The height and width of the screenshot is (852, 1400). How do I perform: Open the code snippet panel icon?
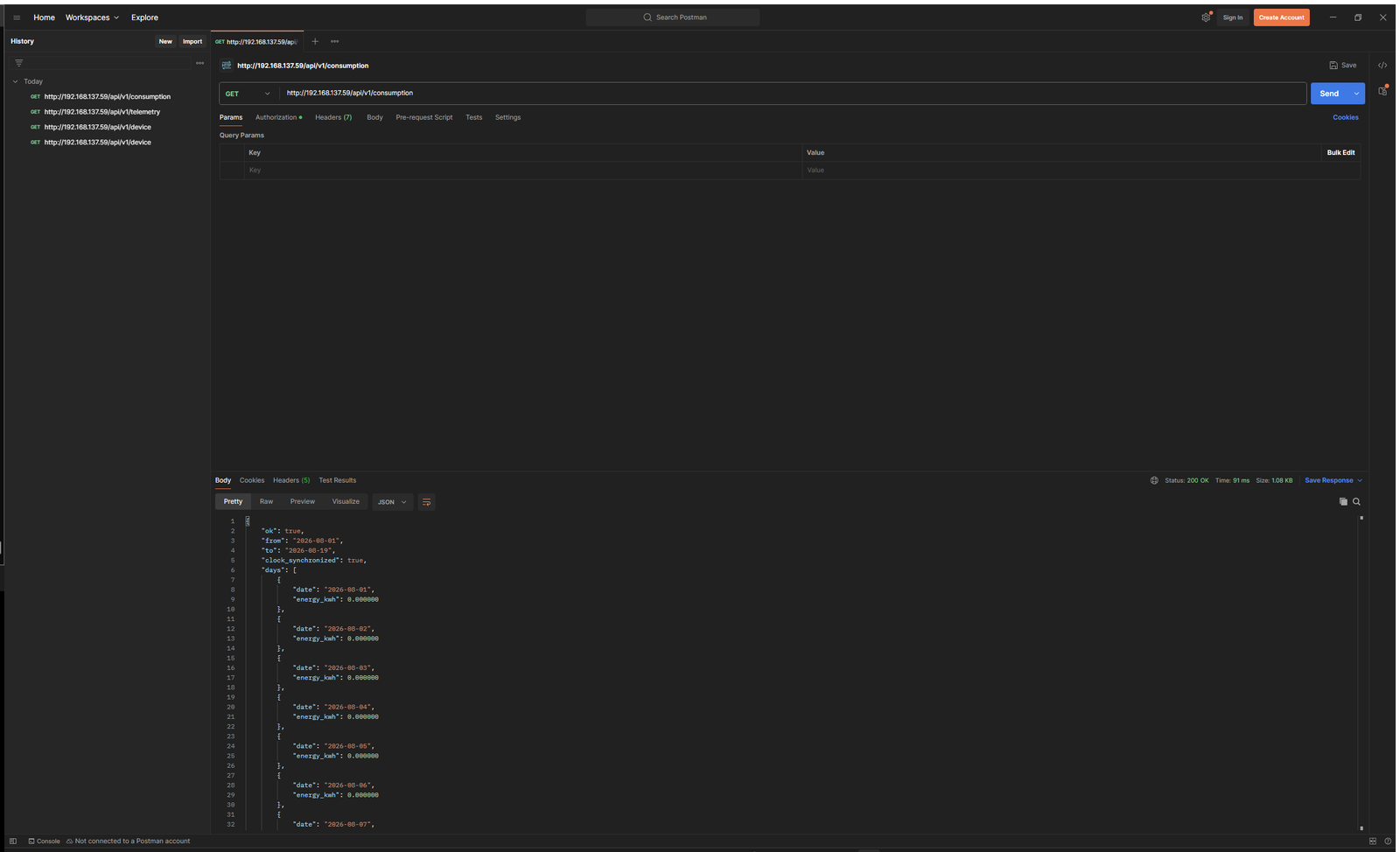pos(1382,66)
